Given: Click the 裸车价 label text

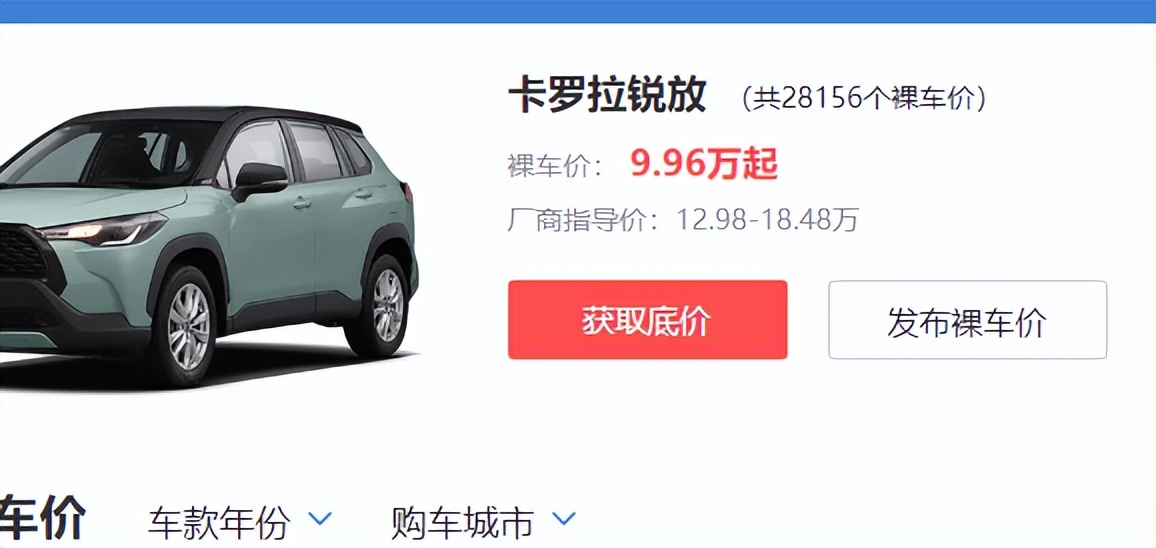Looking at the screenshot, I should coord(556,166).
